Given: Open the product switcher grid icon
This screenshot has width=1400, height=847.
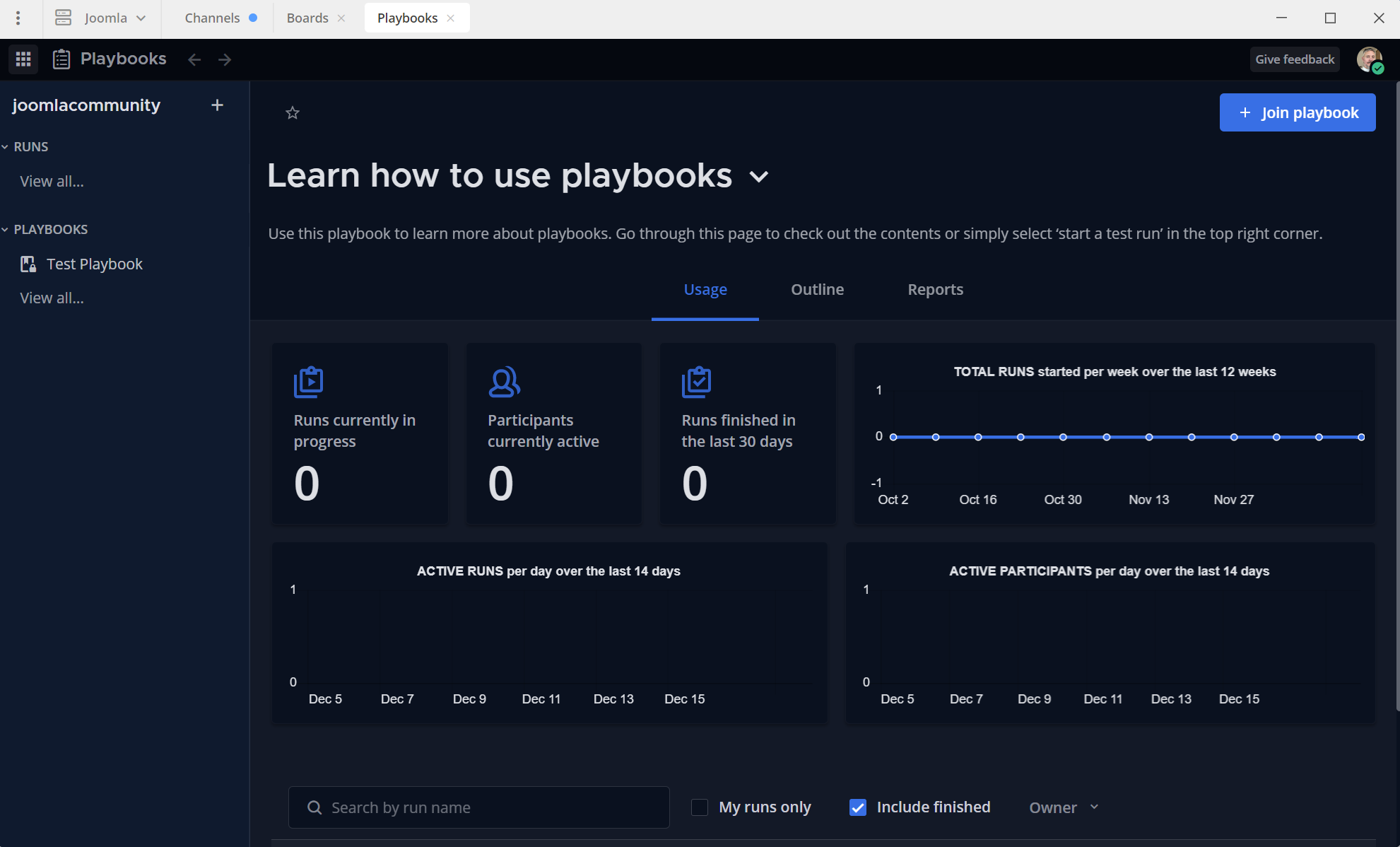Looking at the screenshot, I should [x=23, y=59].
